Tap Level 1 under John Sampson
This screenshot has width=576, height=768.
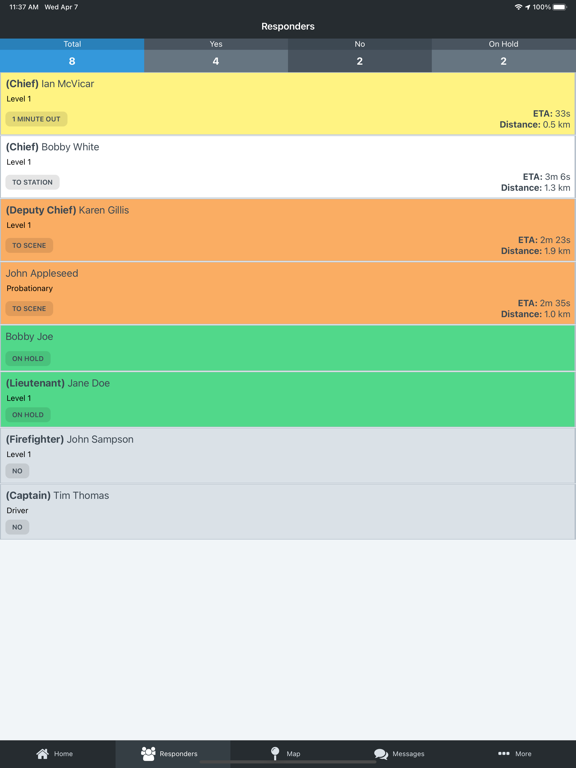click(x=19, y=455)
